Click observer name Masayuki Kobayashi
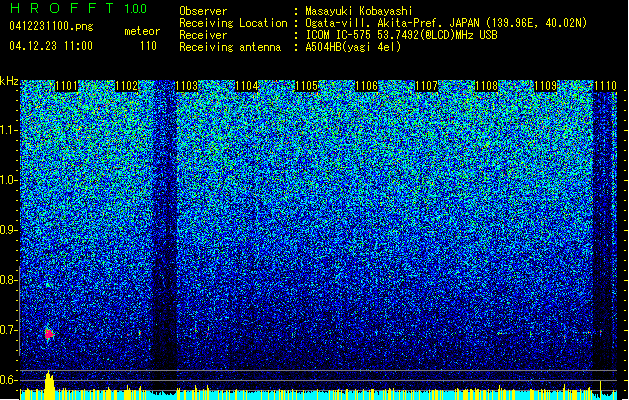 coord(358,11)
